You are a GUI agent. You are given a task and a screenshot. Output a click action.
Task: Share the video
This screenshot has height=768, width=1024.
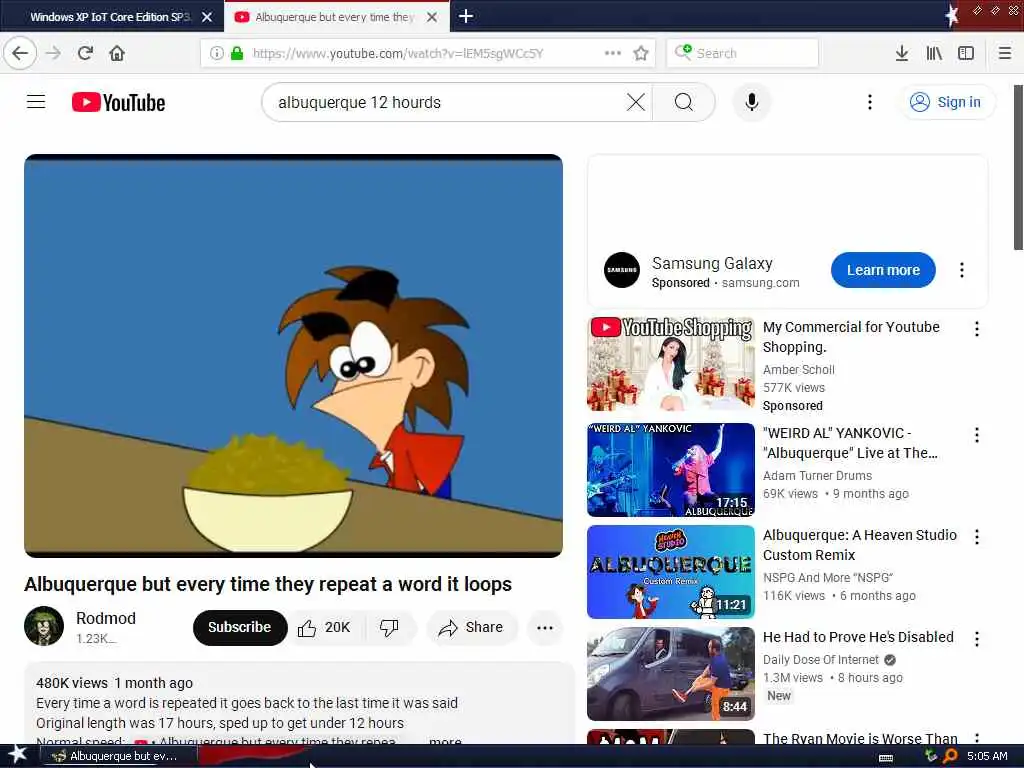click(x=472, y=628)
